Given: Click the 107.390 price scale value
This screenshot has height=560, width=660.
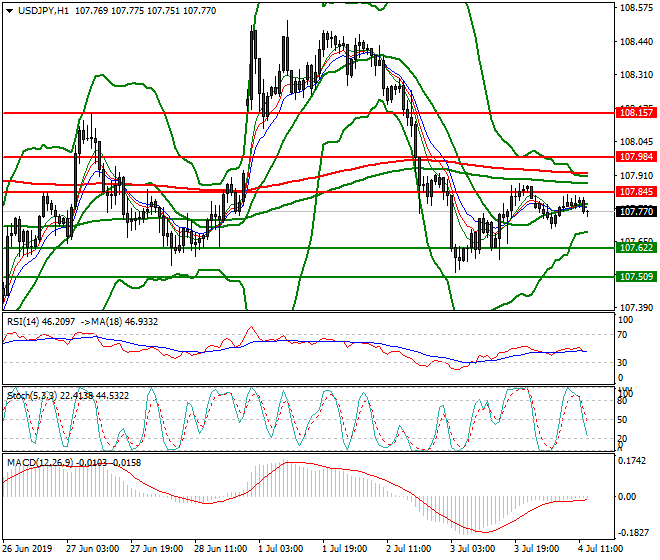Looking at the screenshot, I should click(x=636, y=308).
